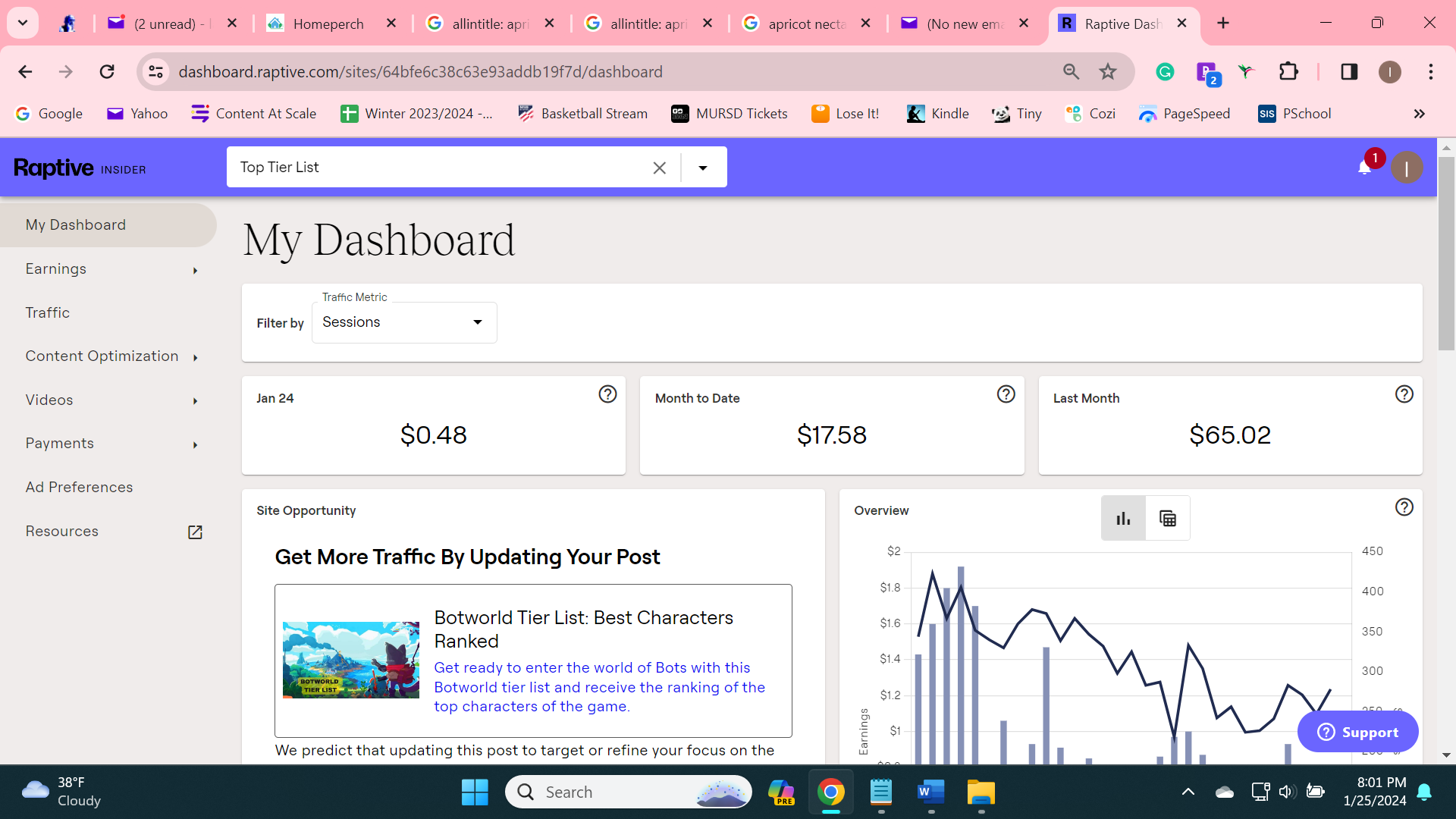This screenshot has width=1456, height=819.
Task: Close the Raptive Dash tab
Action: coord(1181,24)
